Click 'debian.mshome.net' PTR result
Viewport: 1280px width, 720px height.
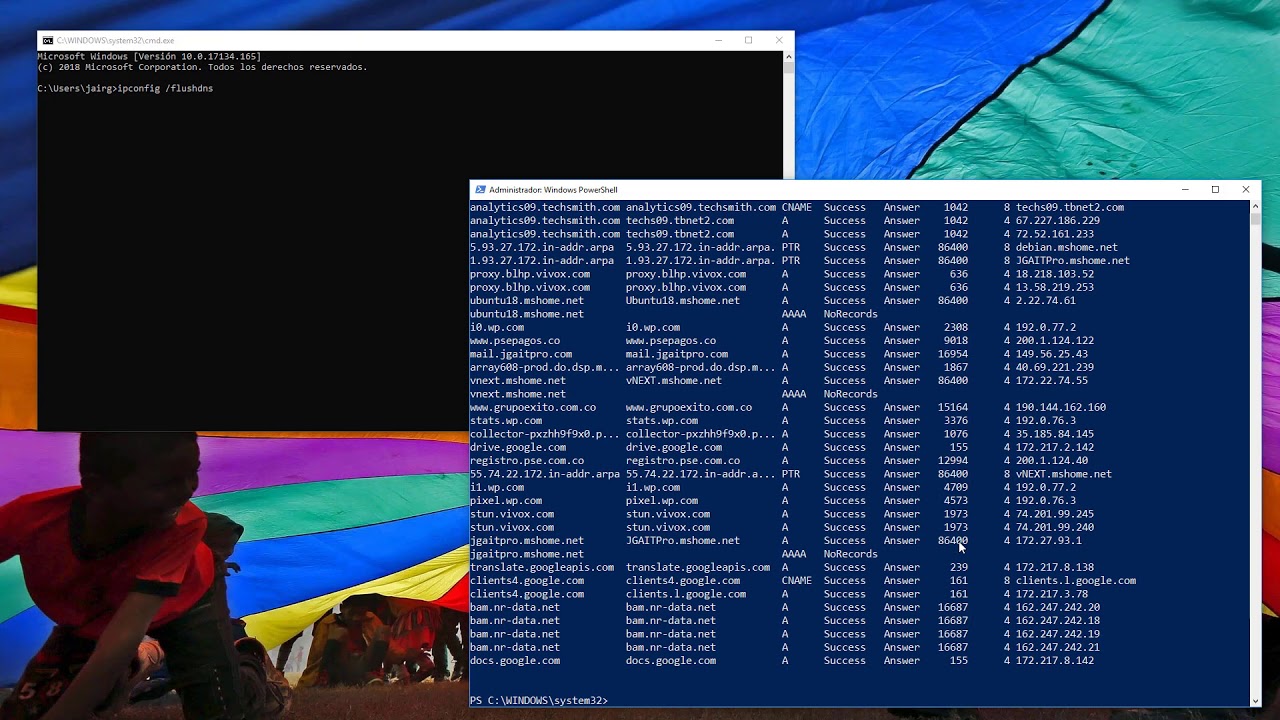pyautogui.click(x=1067, y=247)
